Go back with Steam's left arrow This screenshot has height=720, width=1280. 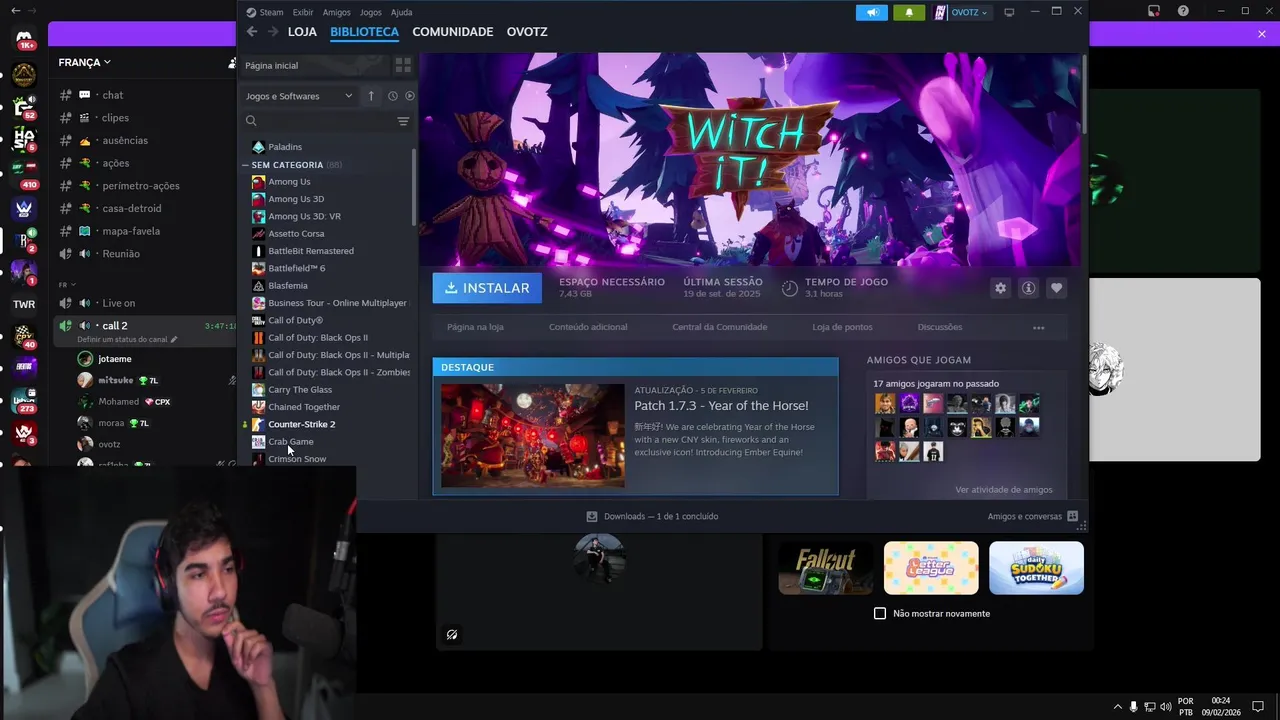coord(252,32)
